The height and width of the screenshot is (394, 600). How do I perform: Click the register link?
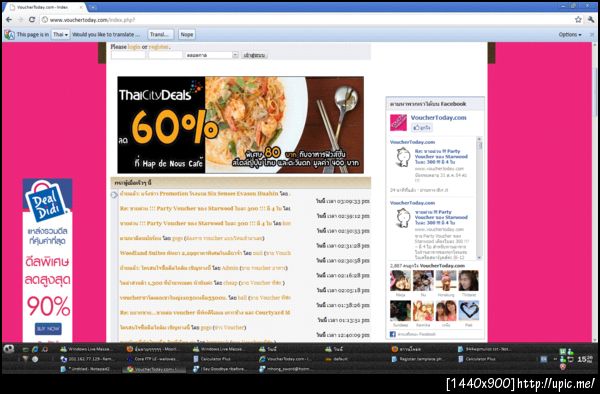pyautogui.click(x=158, y=47)
